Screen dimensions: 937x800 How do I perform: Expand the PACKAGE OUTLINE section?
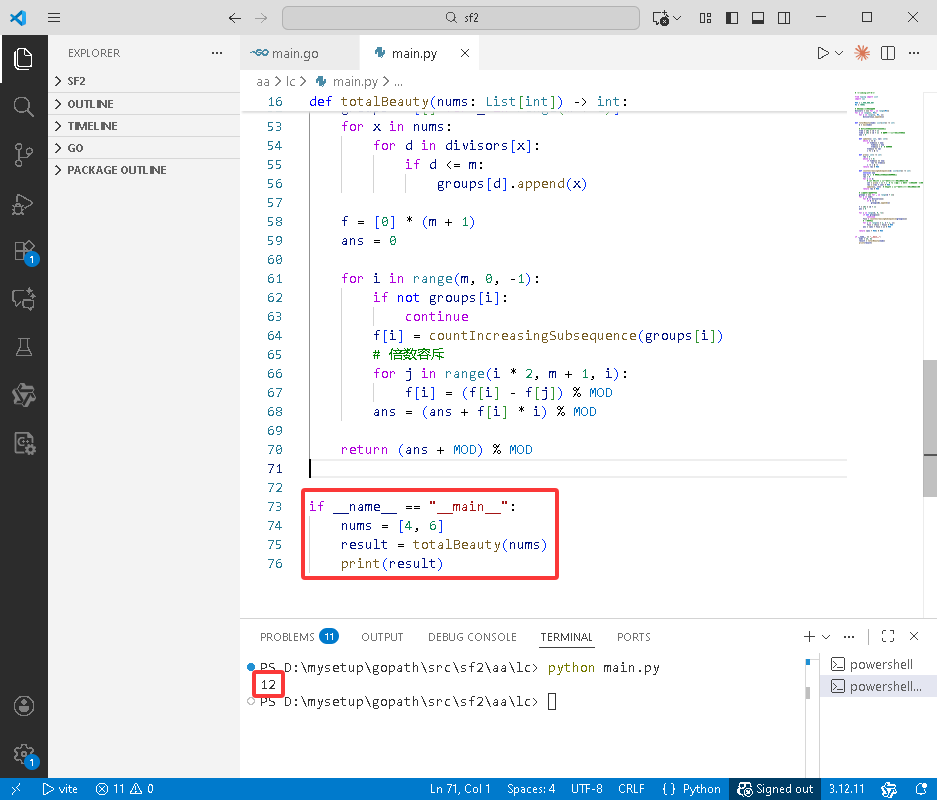[x=144, y=170]
